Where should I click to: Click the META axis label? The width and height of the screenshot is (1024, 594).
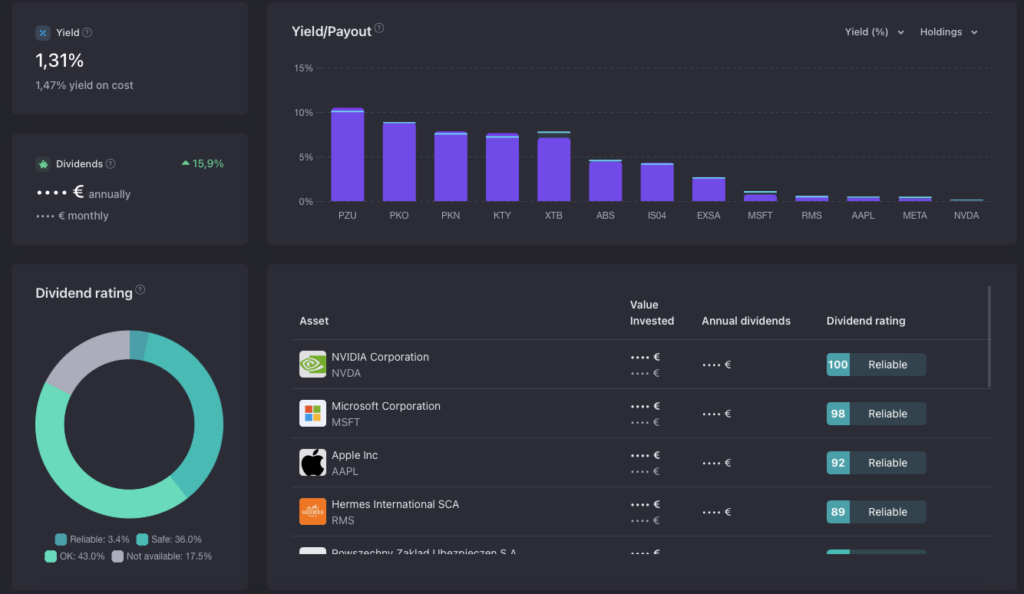(x=915, y=215)
